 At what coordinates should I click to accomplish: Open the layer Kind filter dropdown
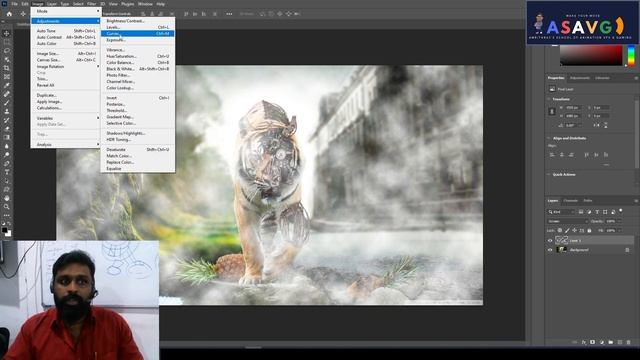(561, 212)
